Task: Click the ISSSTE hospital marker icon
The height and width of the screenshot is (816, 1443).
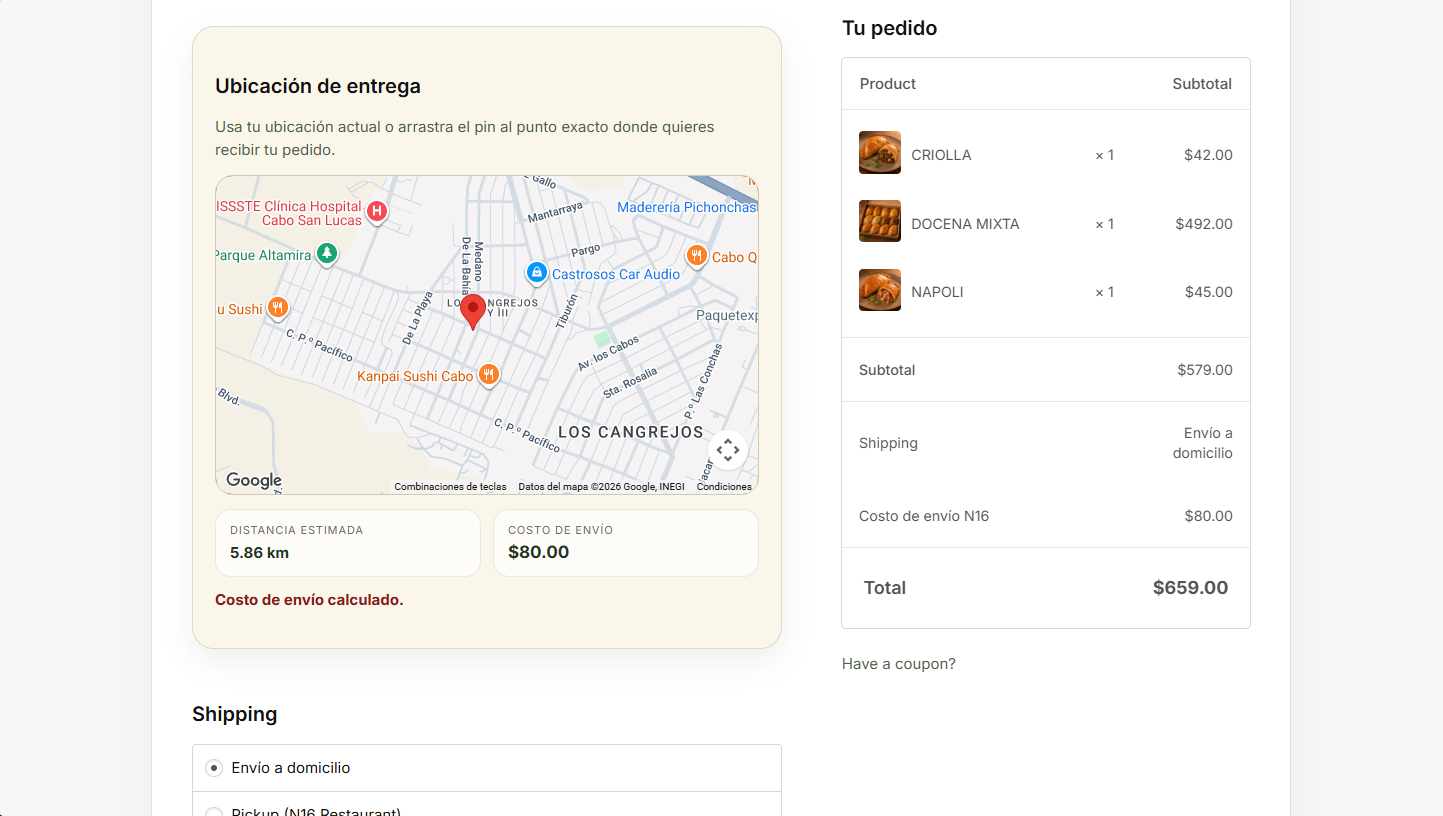Action: click(377, 212)
